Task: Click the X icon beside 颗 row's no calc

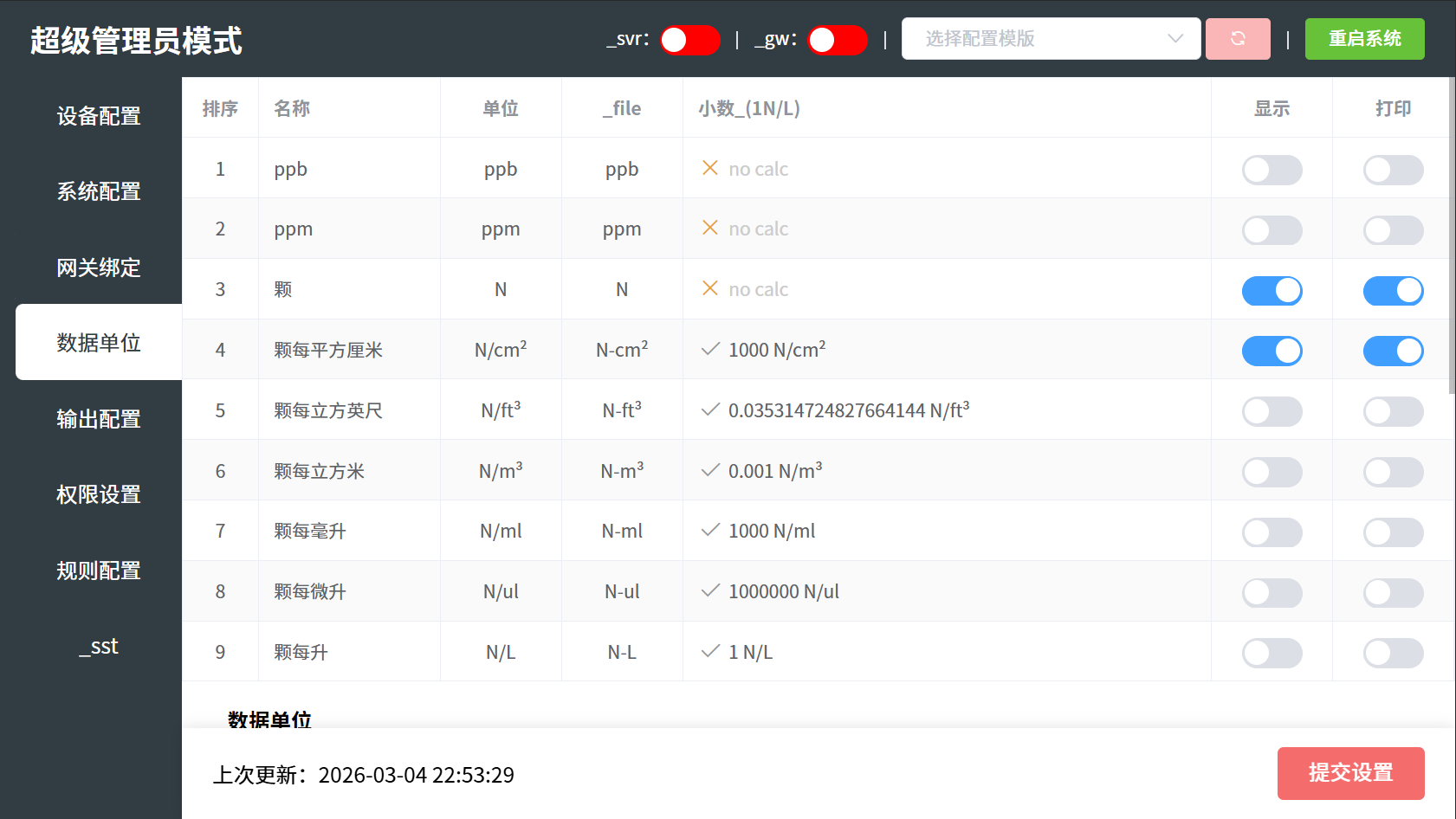Action: 710,288
